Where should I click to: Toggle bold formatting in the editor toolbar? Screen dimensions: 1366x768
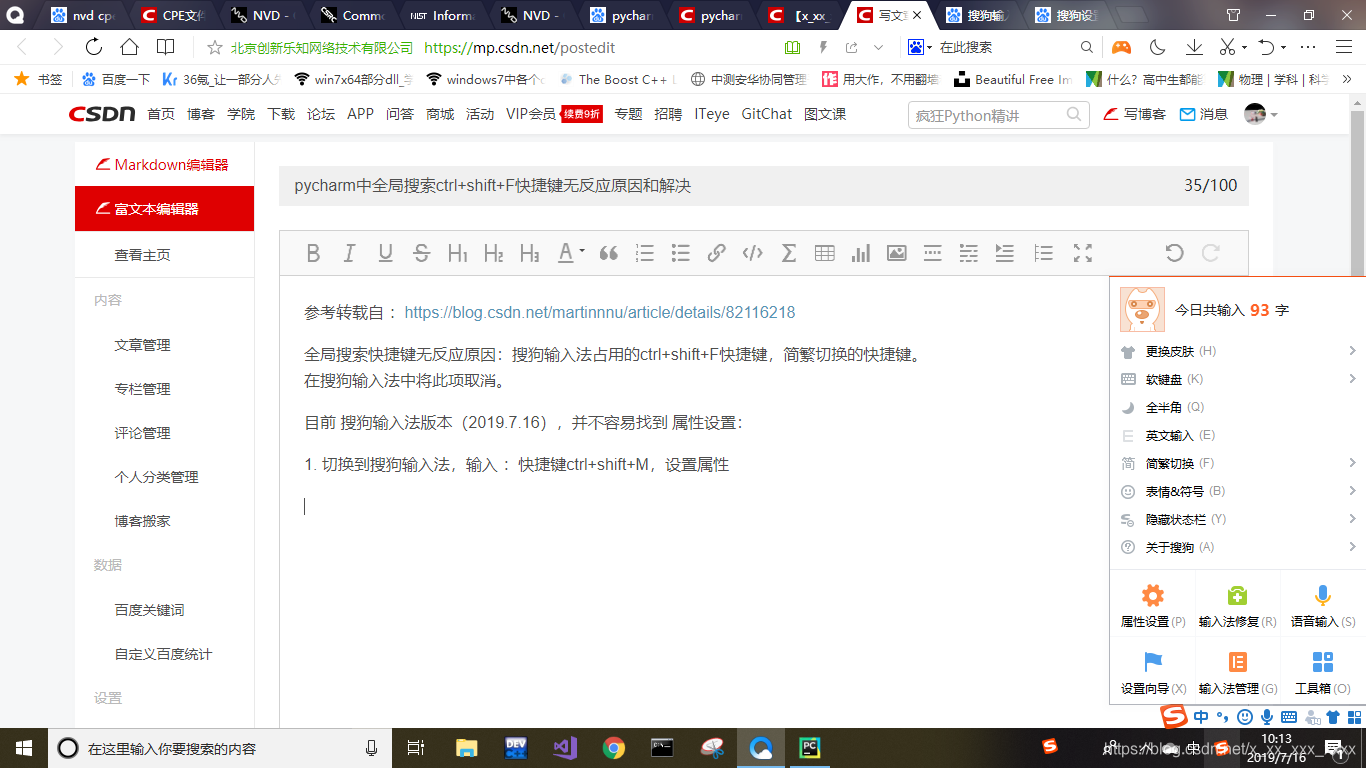[x=313, y=253]
